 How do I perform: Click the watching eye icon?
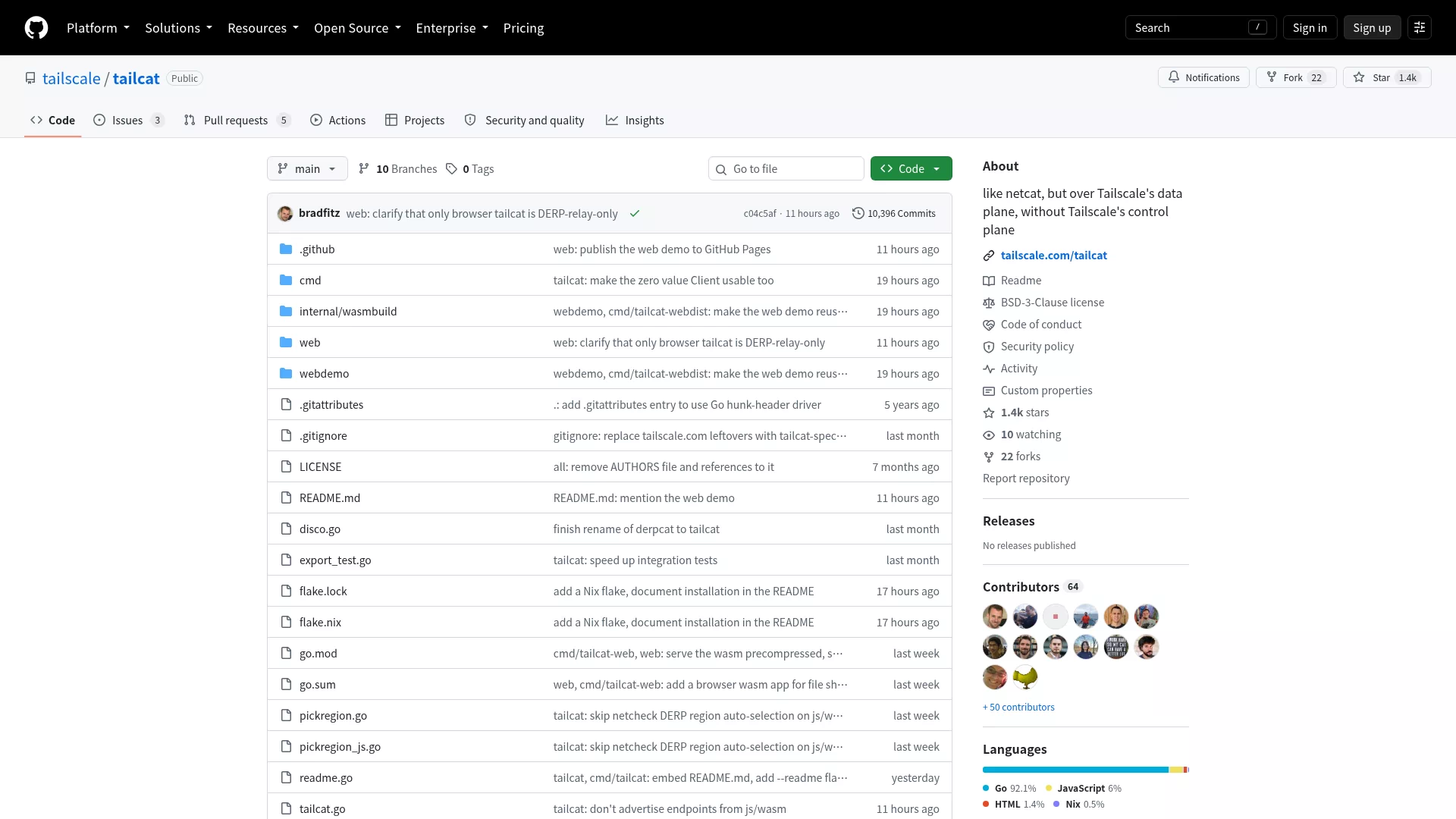(989, 435)
